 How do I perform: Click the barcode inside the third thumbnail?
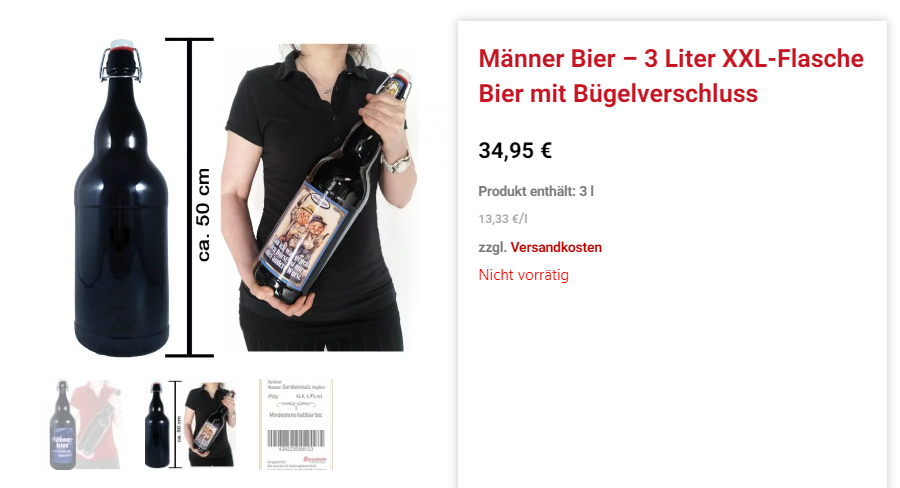[x=296, y=440]
